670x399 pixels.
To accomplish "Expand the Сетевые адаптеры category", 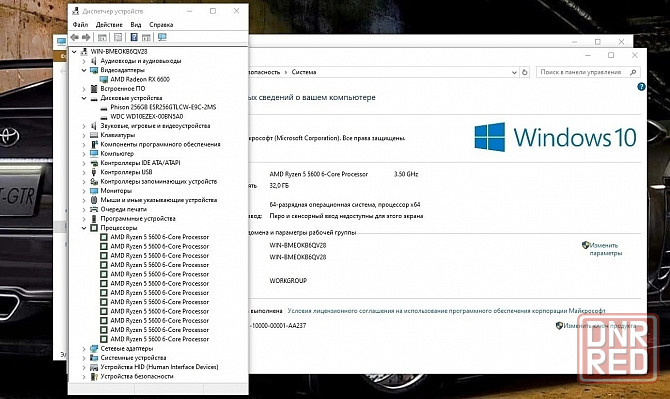I will click(x=84, y=349).
